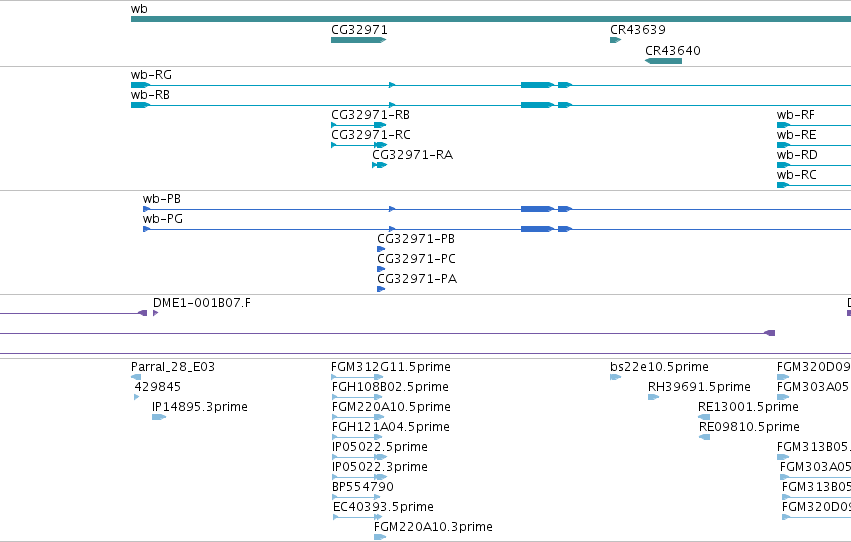
Task: Click the DME1-001B07.F feature arrow
Action: coord(156,313)
